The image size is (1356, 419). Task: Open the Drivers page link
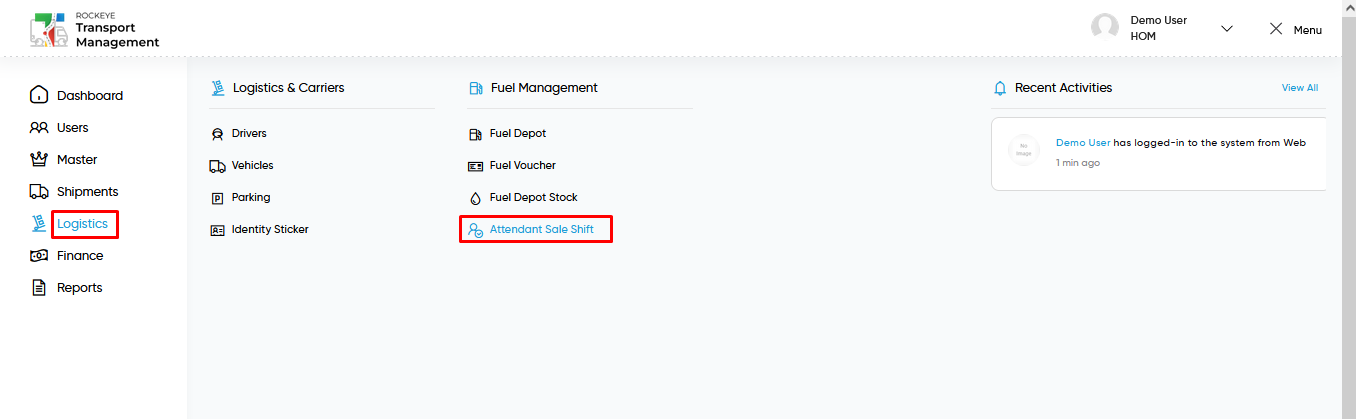249,134
